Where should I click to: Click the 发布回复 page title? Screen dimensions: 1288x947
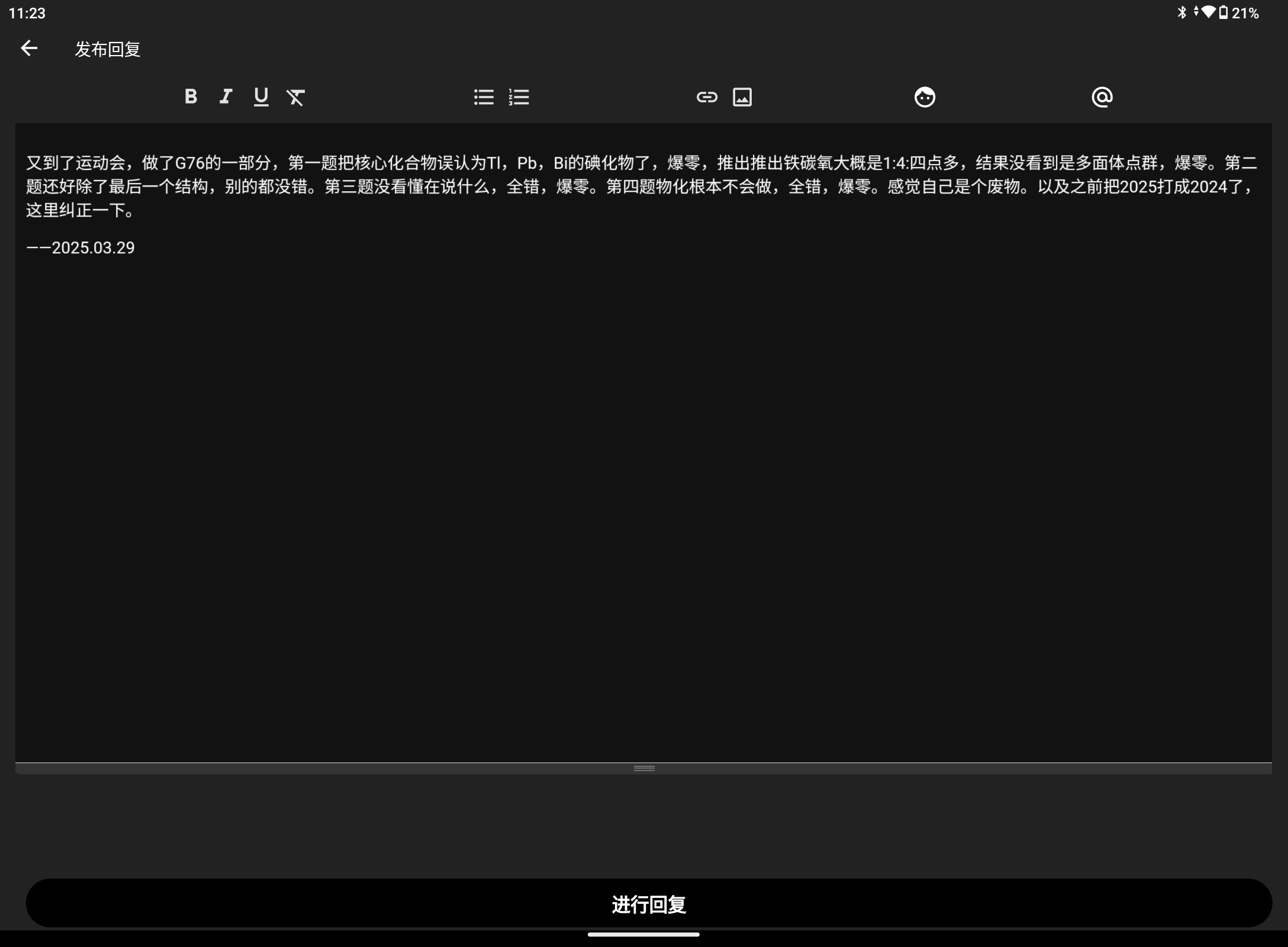point(108,49)
